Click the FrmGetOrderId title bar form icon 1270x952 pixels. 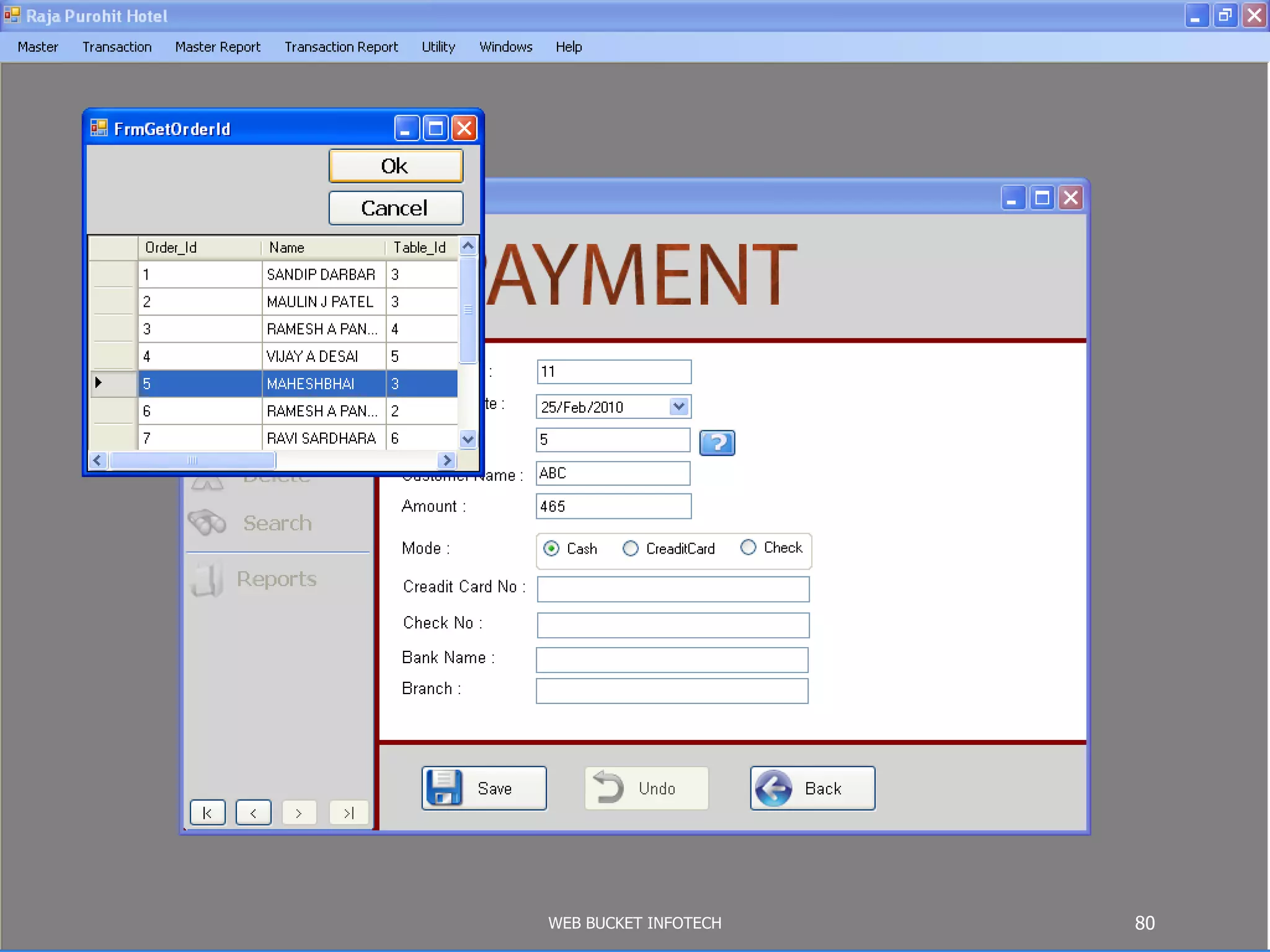[x=99, y=128]
